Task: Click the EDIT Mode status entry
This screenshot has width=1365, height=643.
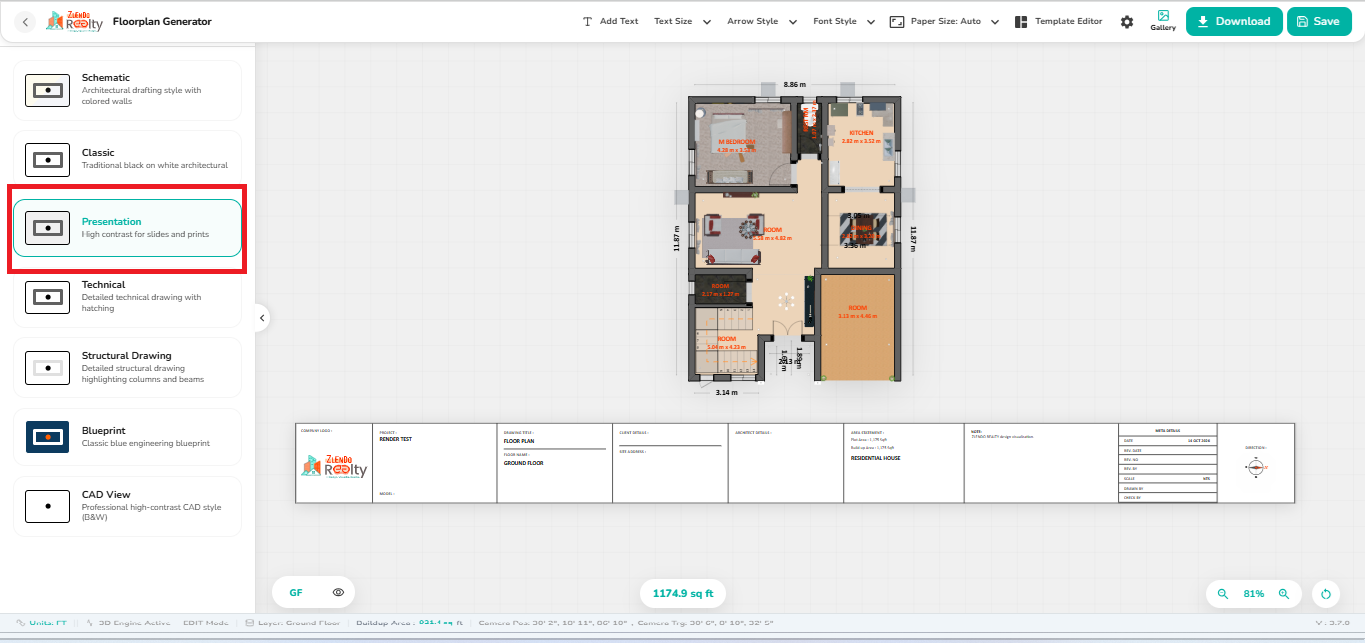Action: click(x=207, y=622)
